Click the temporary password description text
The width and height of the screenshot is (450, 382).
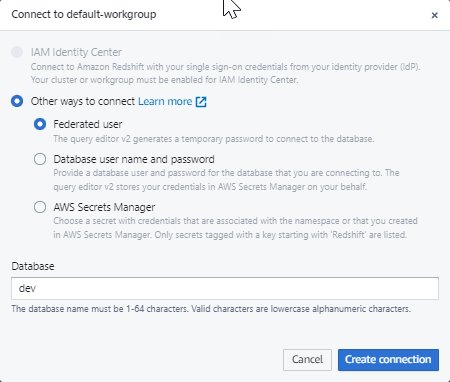(x=214, y=139)
